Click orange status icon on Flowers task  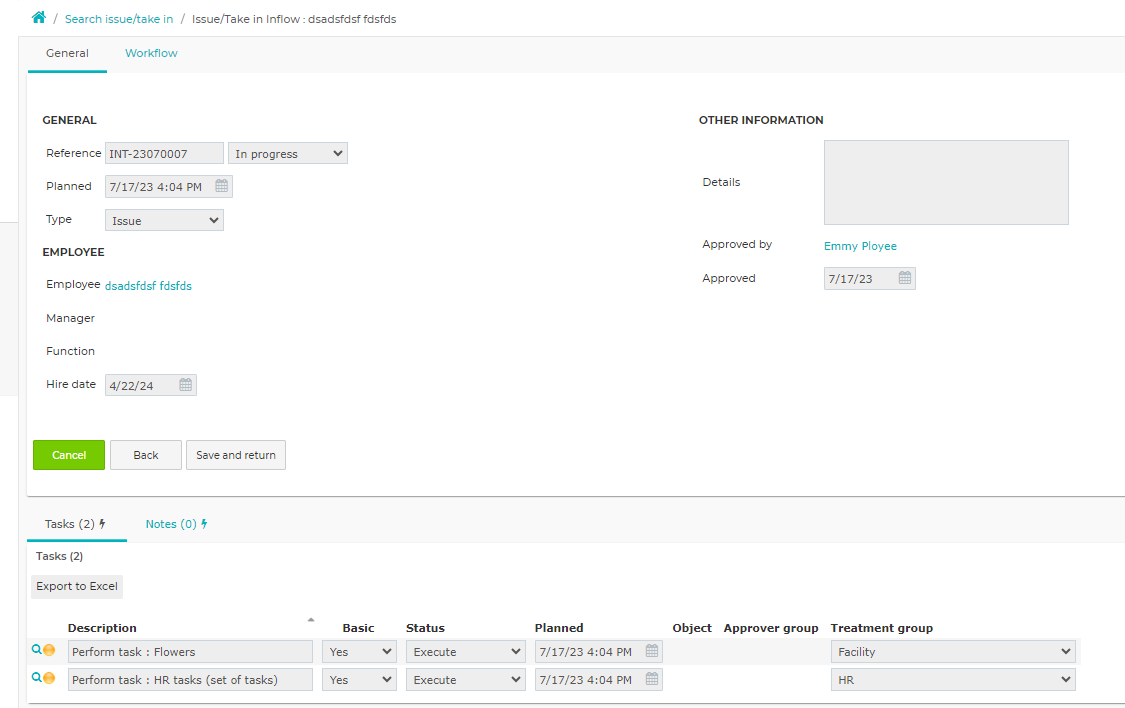point(49,650)
